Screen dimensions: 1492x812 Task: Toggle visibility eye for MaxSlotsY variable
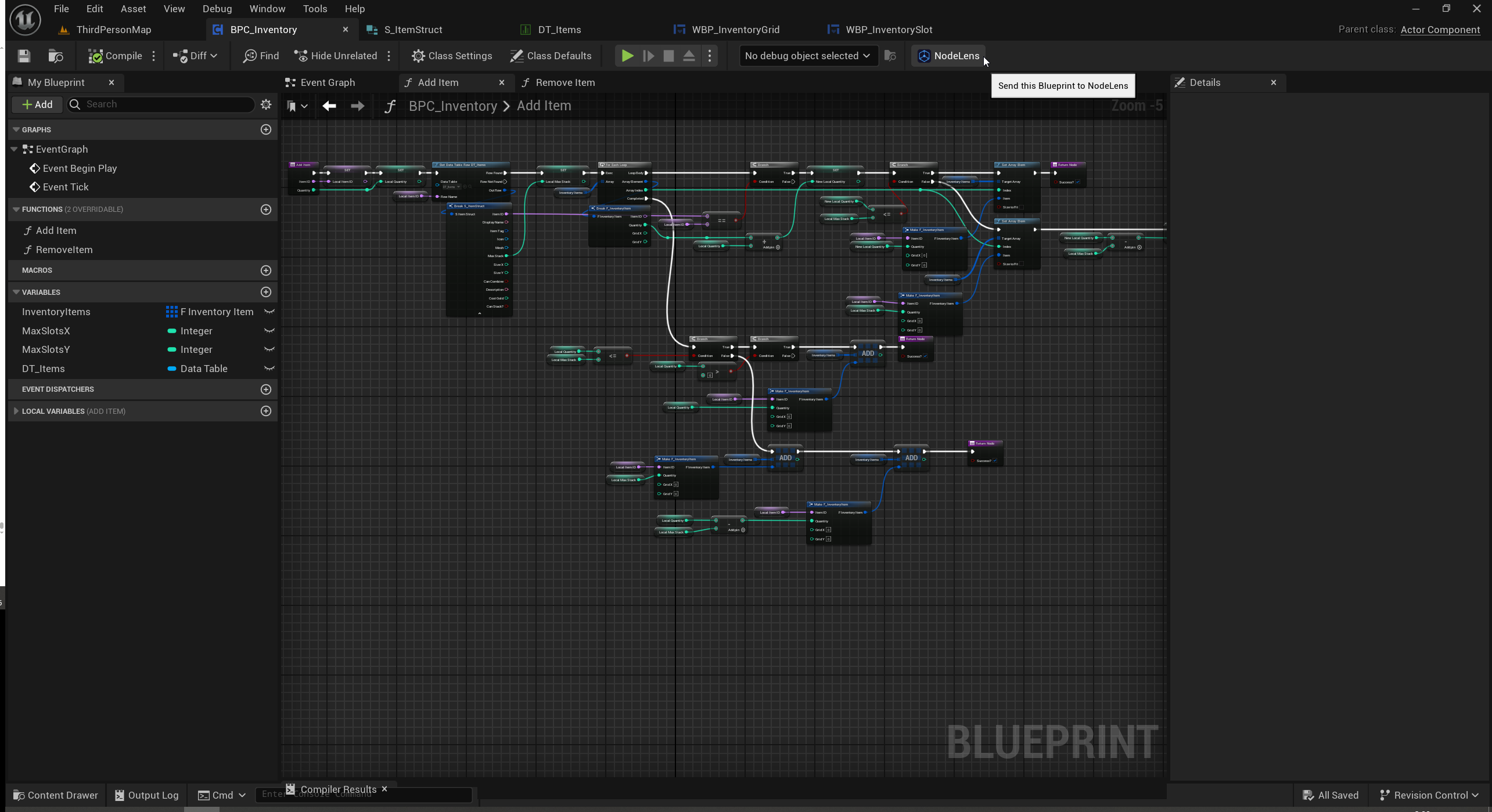pos(269,349)
